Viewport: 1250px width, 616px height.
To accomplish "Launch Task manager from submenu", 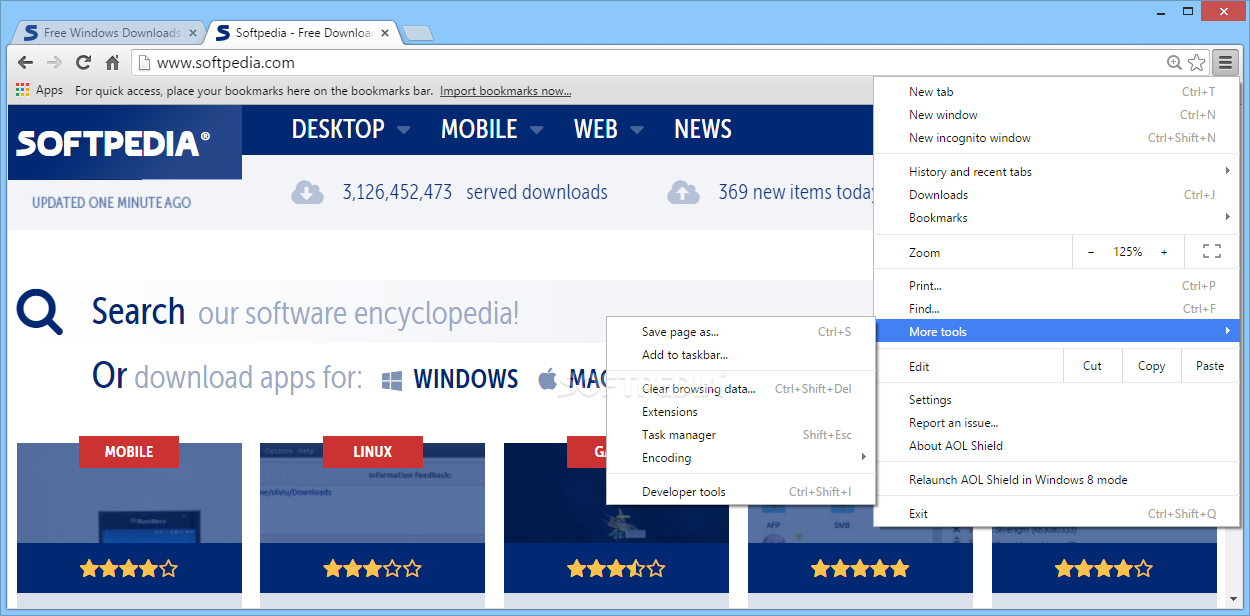I will 740,435.
